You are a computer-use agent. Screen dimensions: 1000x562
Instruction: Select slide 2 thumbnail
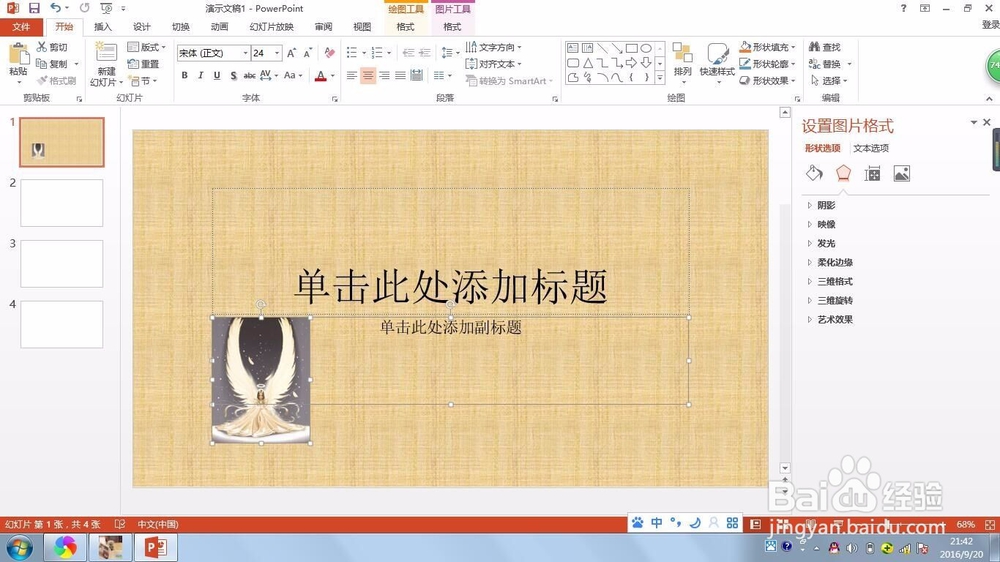(x=62, y=203)
